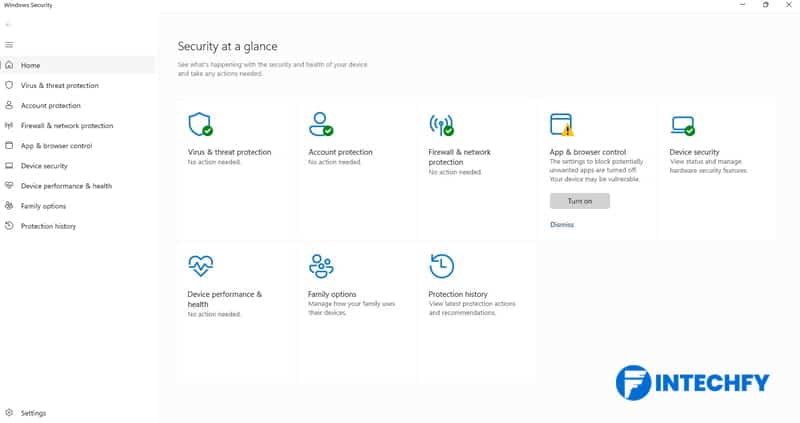Click the Dismiss link
The image size is (800, 423).
(x=562, y=225)
